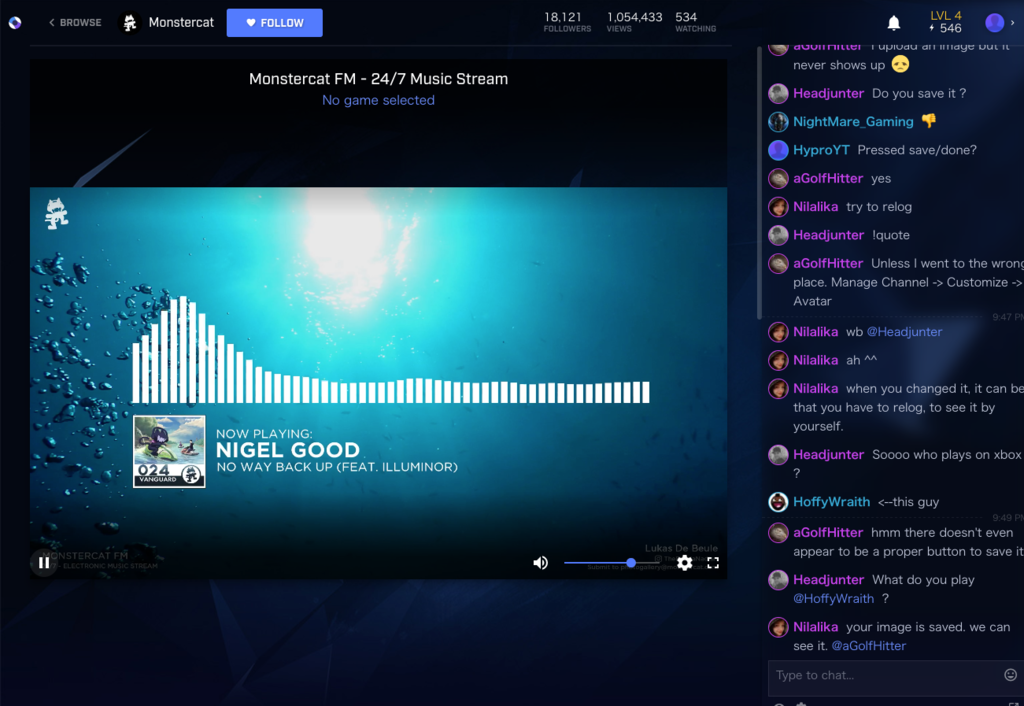Click Headjunter avatar next to '!quote'
This screenshot has height=706, width=1024.
click(778, 235)
